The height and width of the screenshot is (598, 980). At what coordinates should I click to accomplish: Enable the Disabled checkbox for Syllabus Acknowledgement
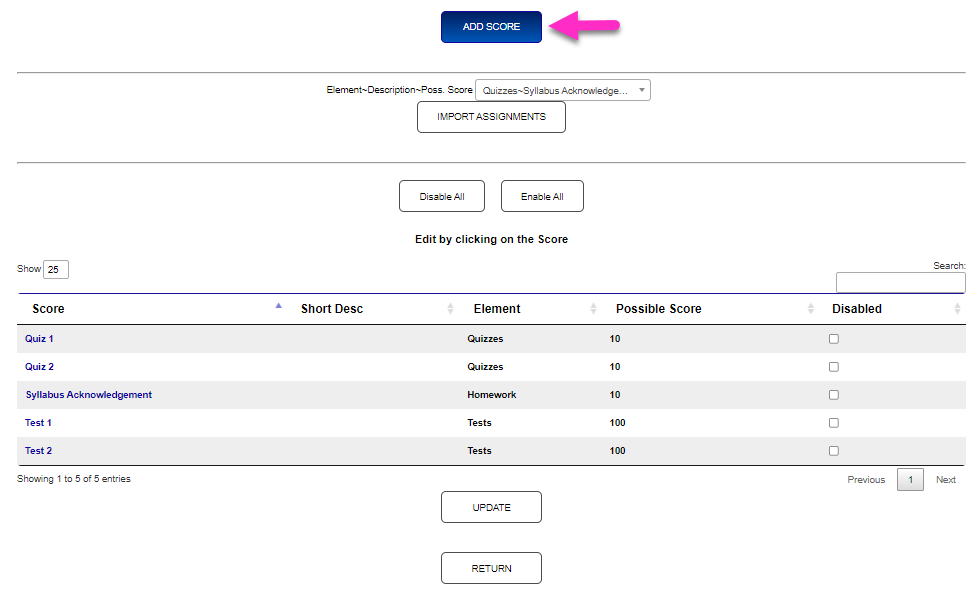[x=833, y=394]
